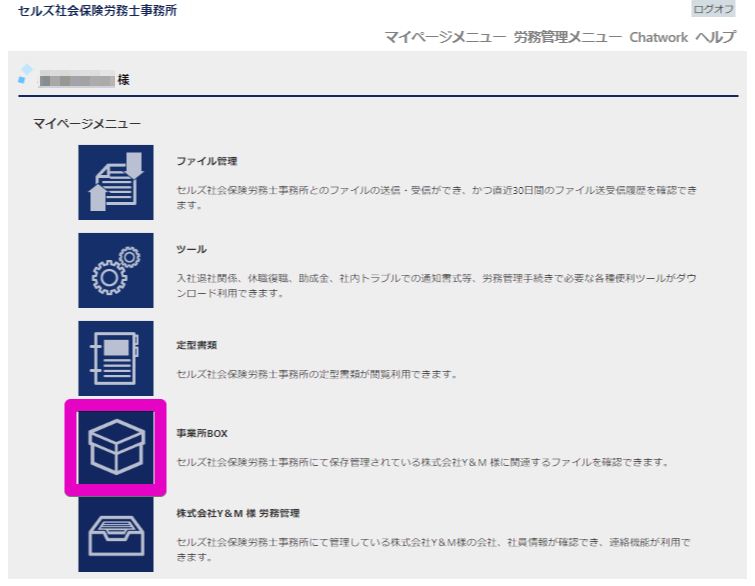Image resolution: width=755 pixels, height=586 pixels.
Task: Open the ヘルプ menu item
Action: click(716, 37)
